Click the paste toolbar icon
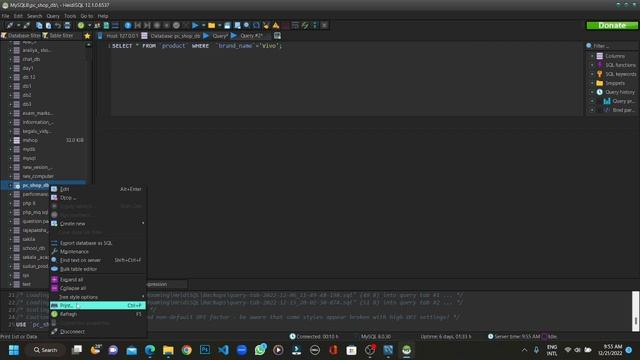640x360 pixels. [x=48, y=25]
